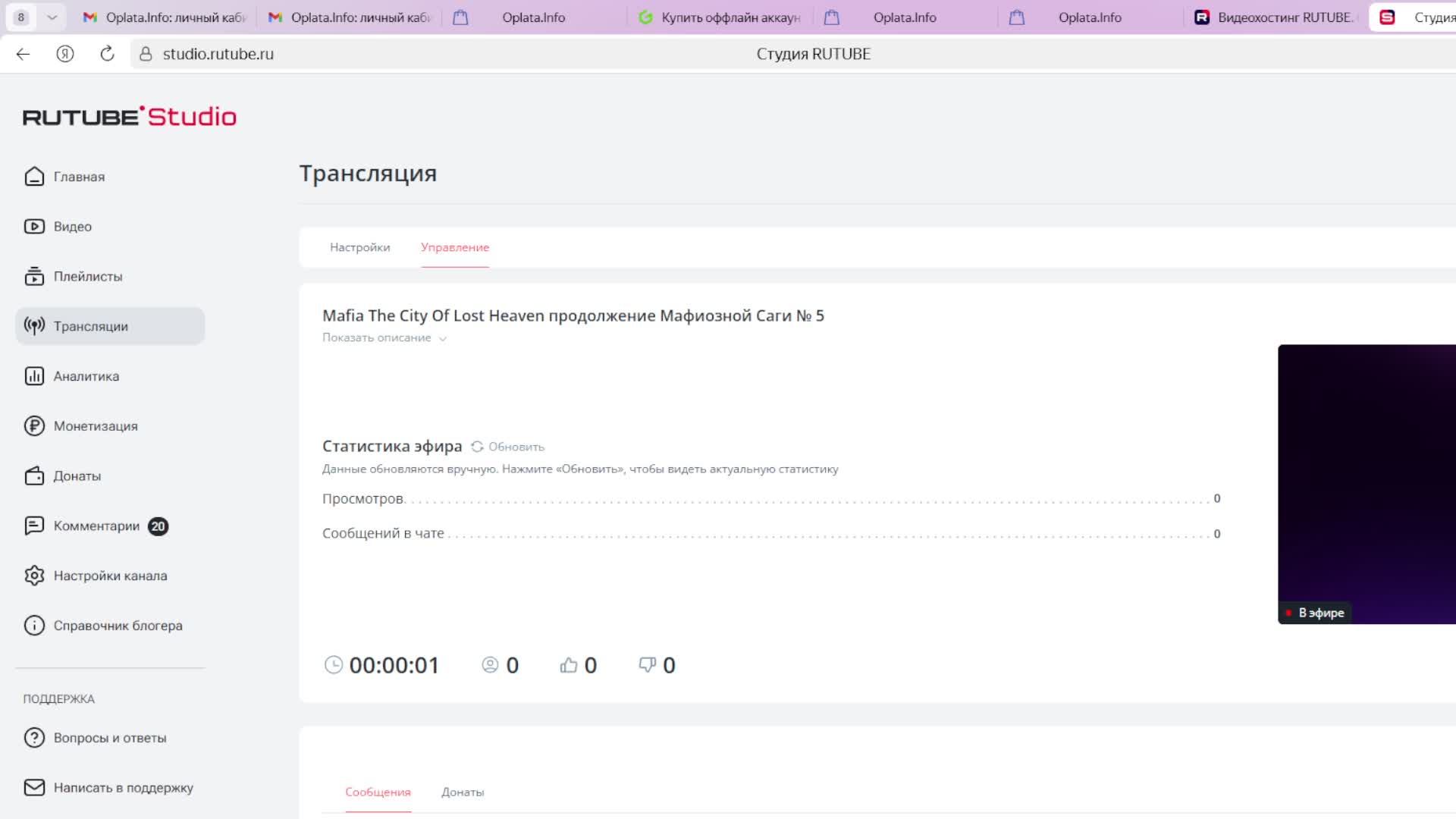Expand Показать описание chevron

tap(443, 339)
